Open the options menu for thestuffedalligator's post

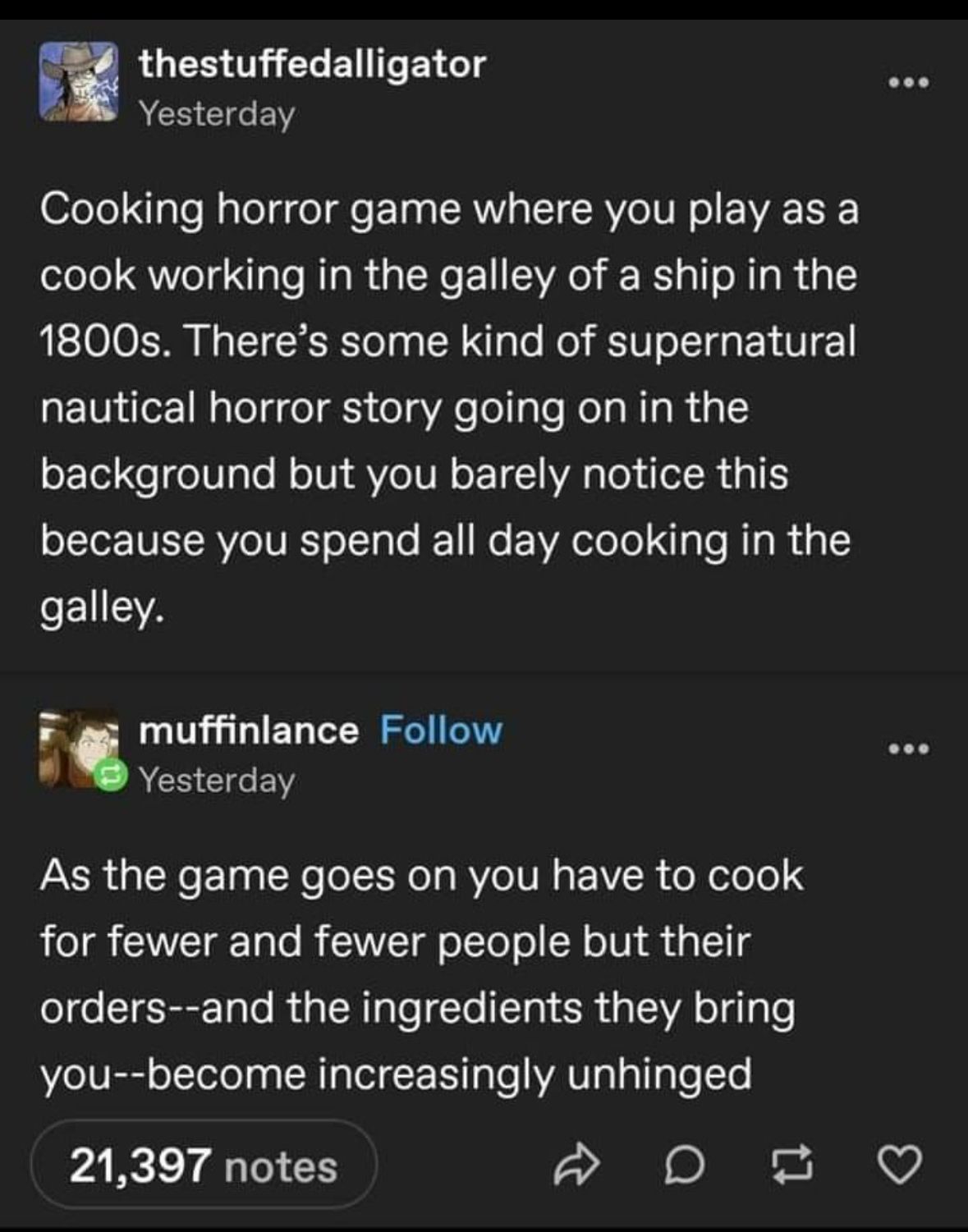908,83
